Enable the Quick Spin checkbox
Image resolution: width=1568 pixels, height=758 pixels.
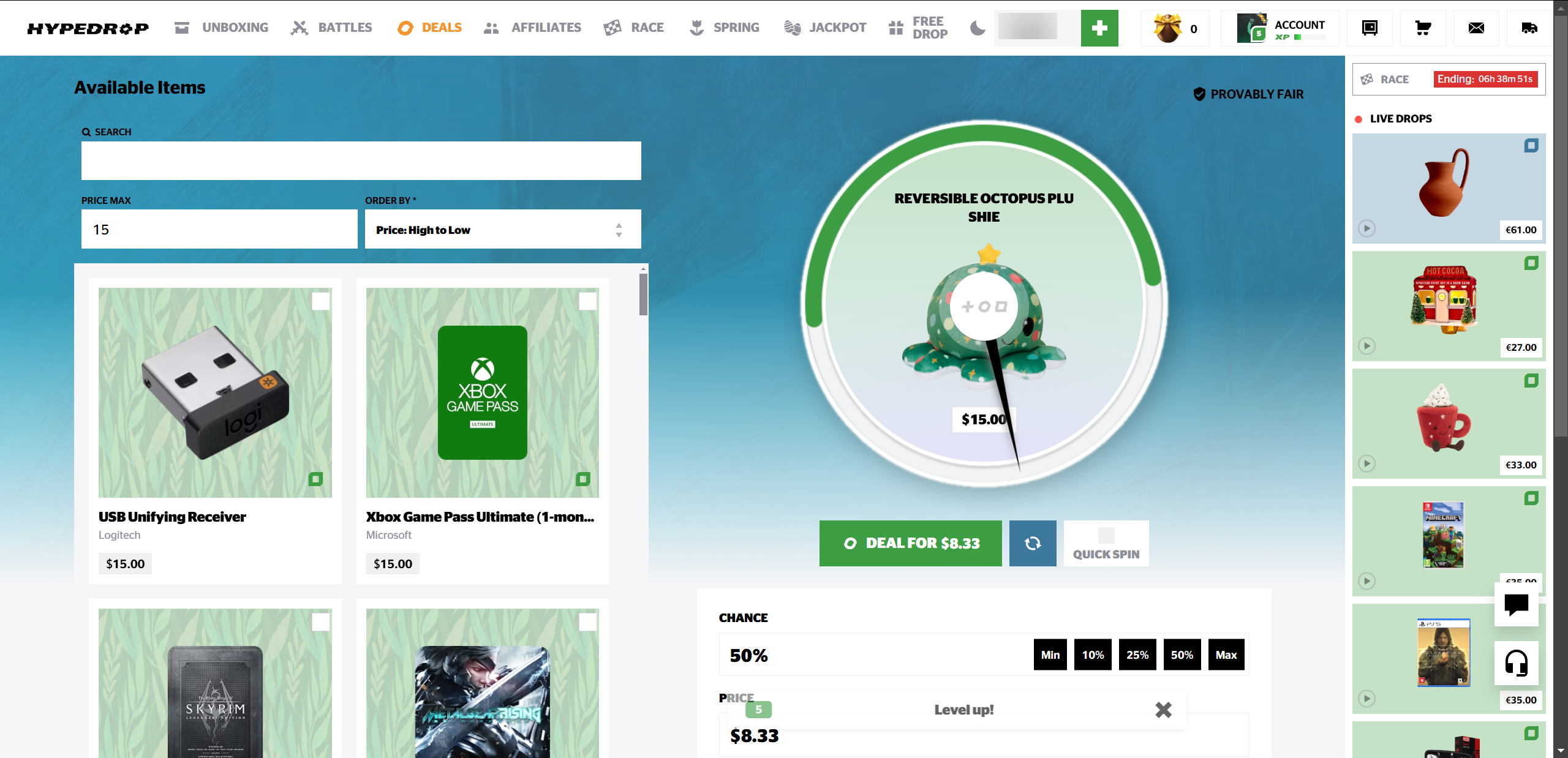1106,535
